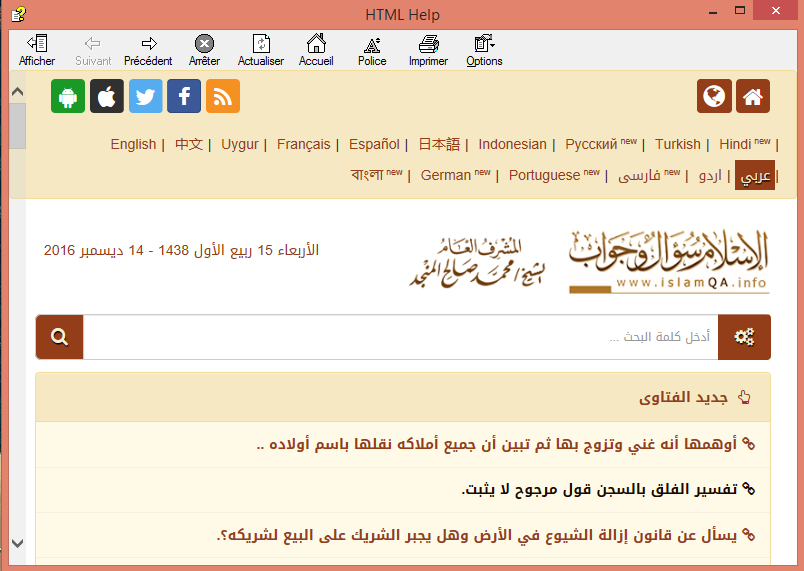This screenshot has height=571, width=804.
Task: Open the Options dropdown menu
Action: tap(484, 50)
